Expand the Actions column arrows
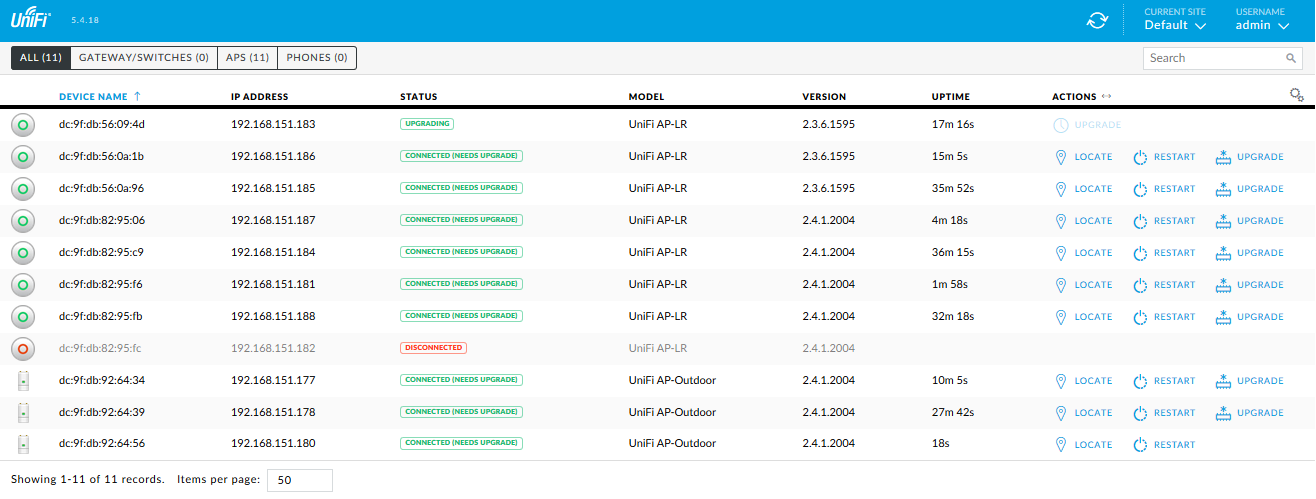The image size is (1316, 499). (x=1106, y=97)
